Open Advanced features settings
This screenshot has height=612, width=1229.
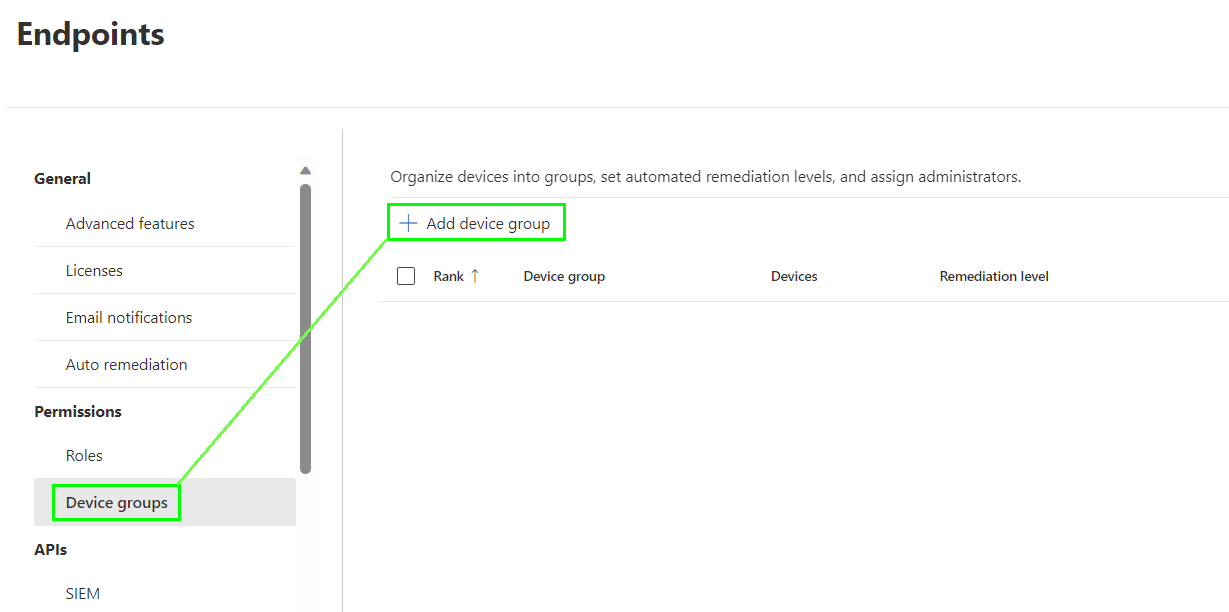(130, 224)
